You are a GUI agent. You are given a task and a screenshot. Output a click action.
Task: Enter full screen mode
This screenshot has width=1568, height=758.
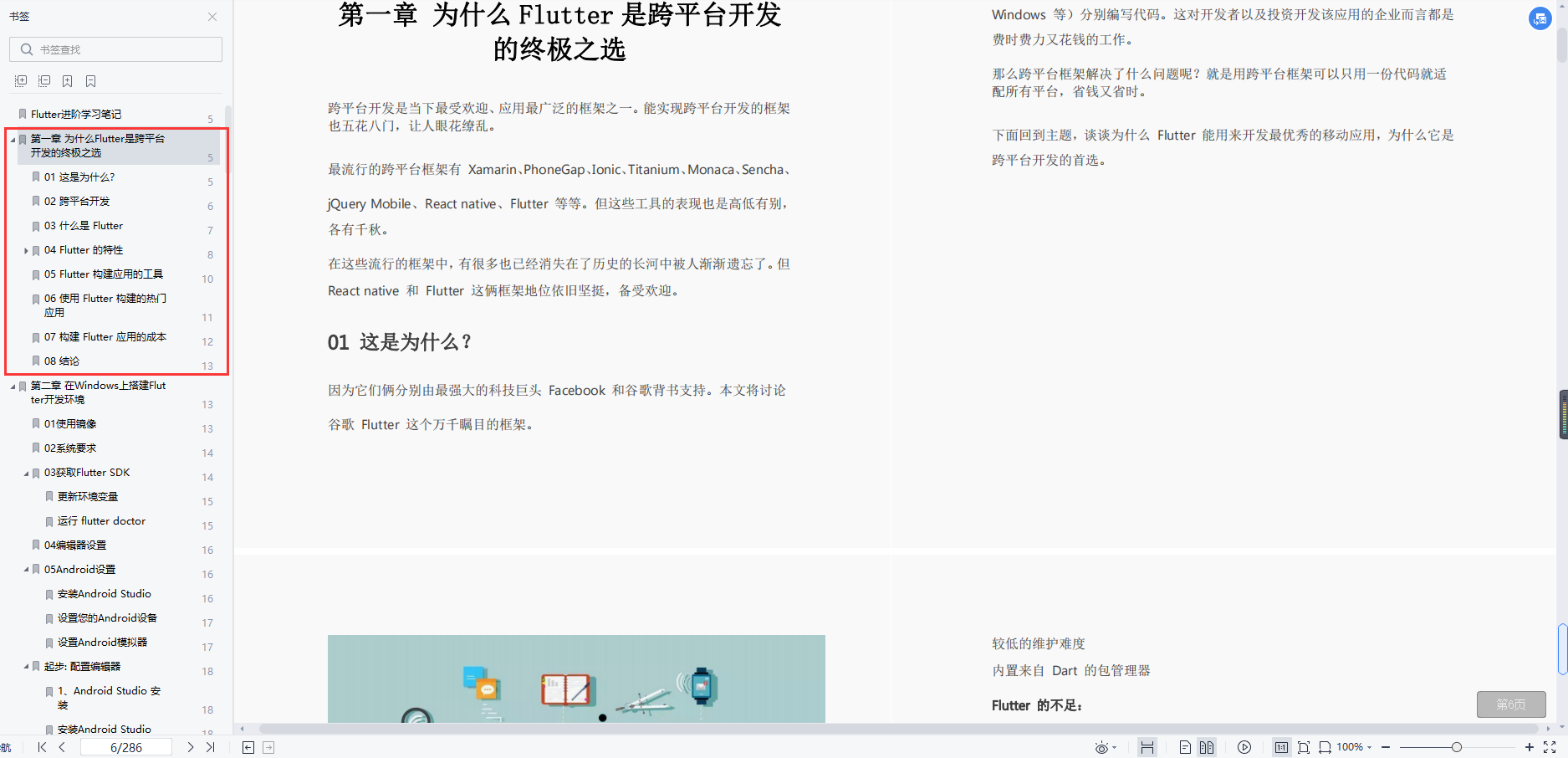tap(1550, 747)
